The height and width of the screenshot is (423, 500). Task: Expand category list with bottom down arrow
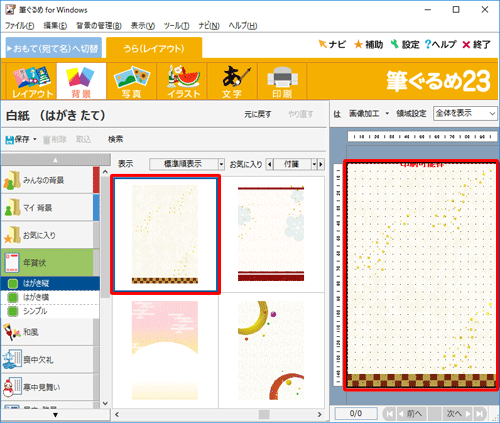tap(56, 415)
